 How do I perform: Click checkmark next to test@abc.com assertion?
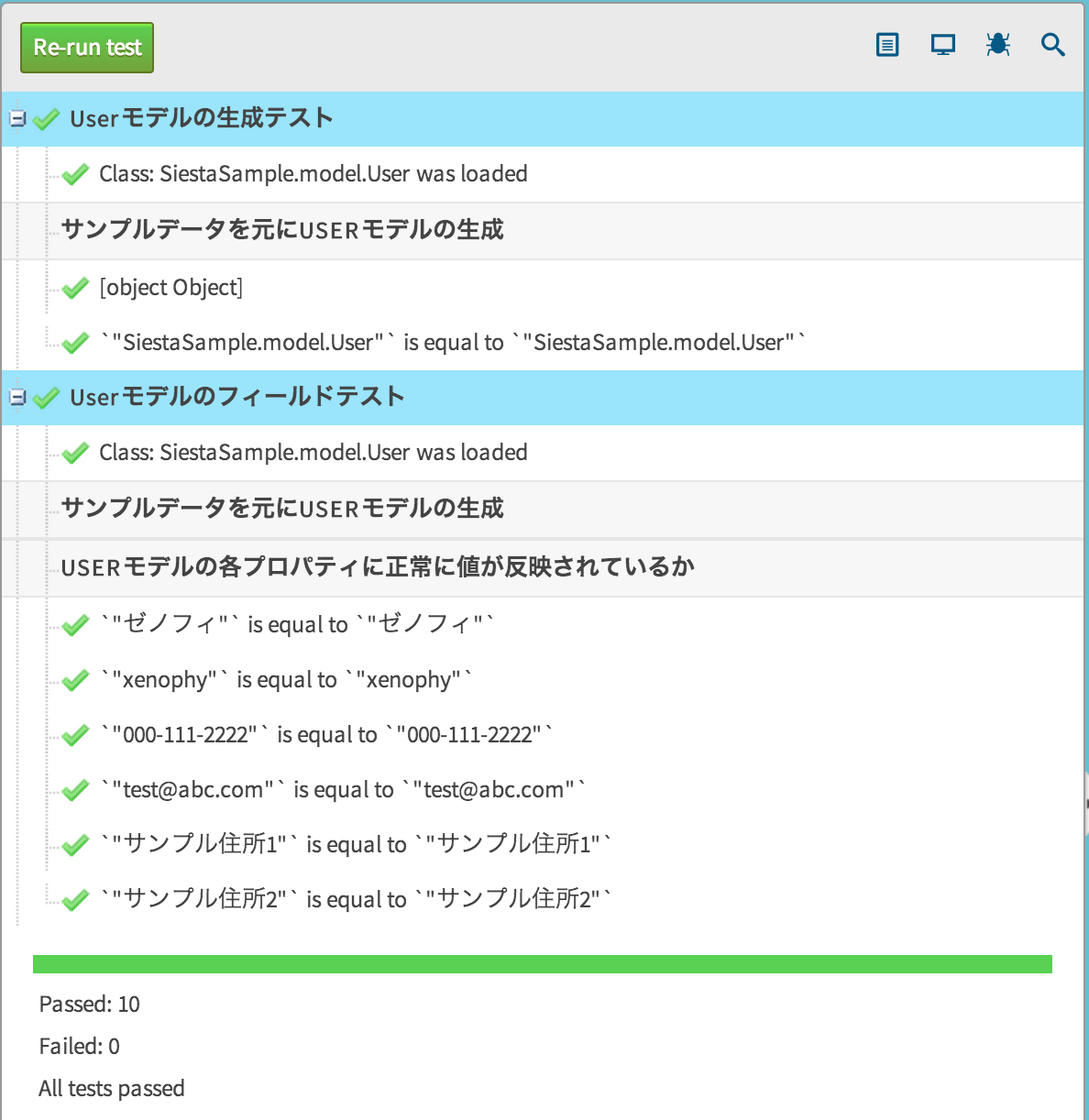click(75, 790)
